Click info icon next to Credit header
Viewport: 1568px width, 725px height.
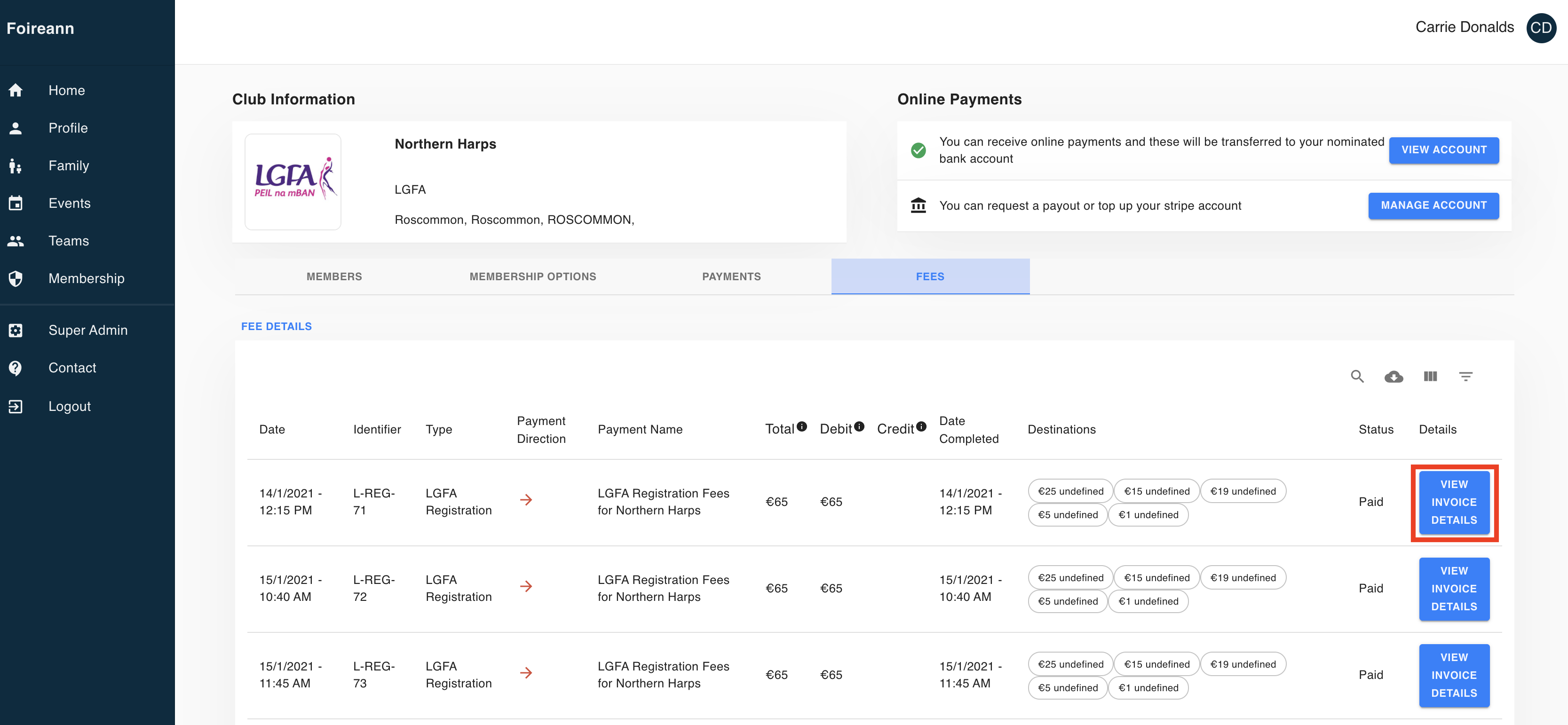pos(922,427)
